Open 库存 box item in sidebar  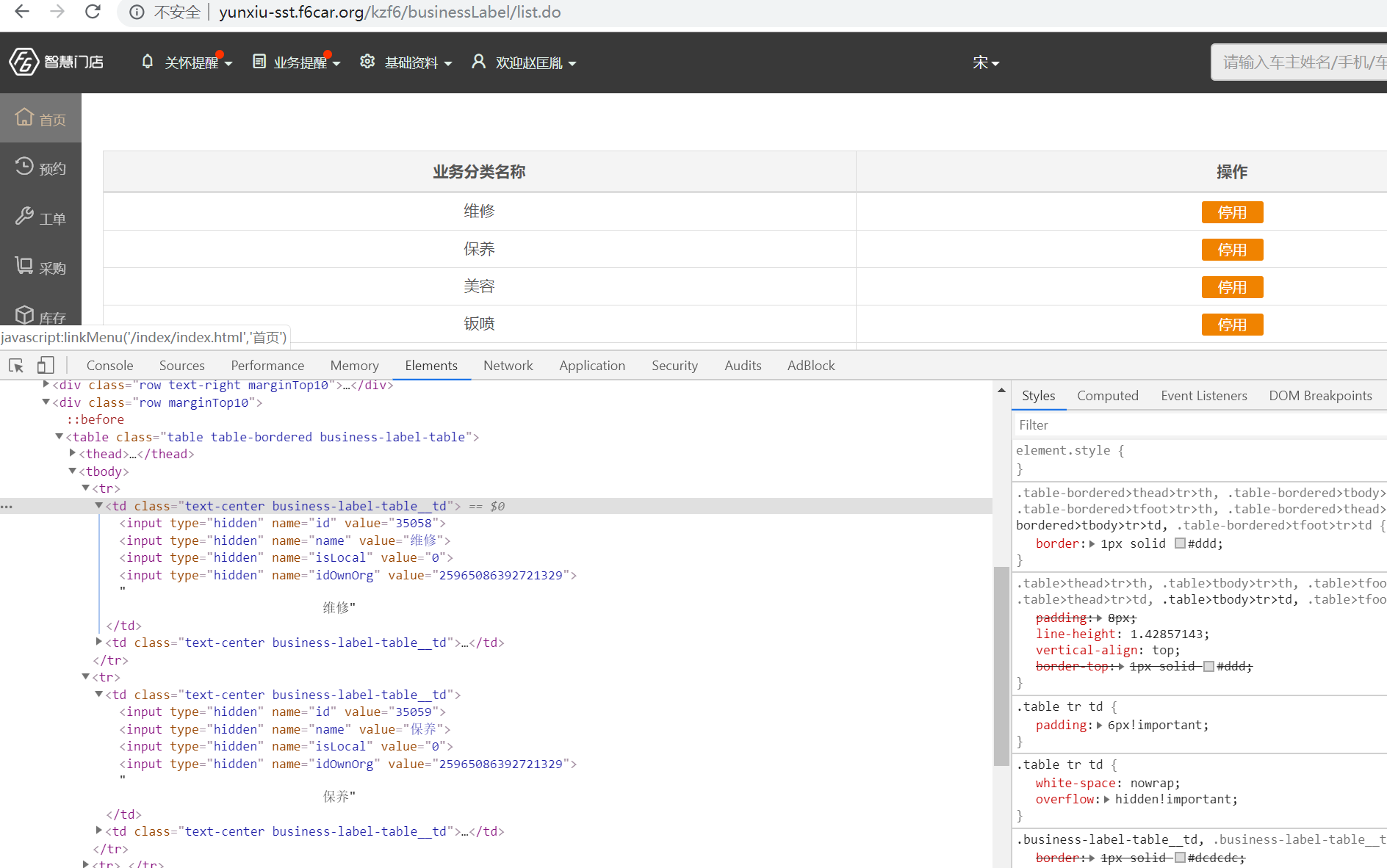tap(40, 317)
